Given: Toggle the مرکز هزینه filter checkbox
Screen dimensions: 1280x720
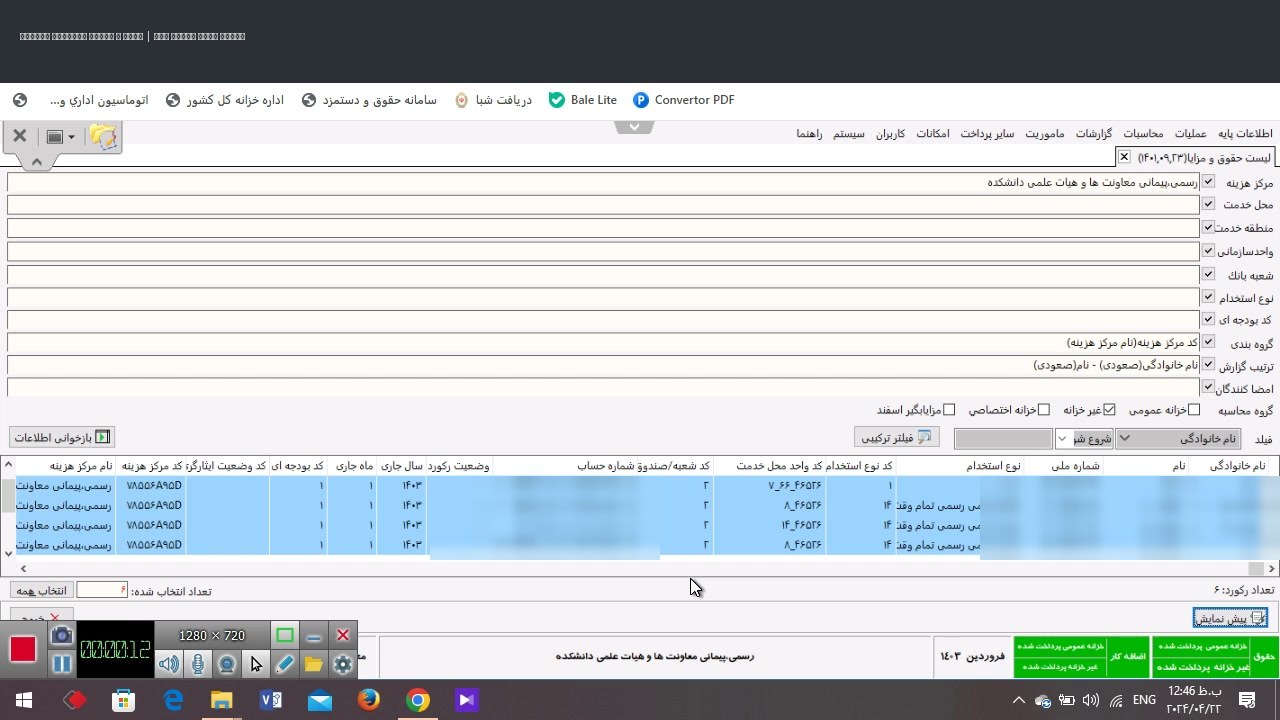Looking at the screenshot, I should pos(1209,182).
